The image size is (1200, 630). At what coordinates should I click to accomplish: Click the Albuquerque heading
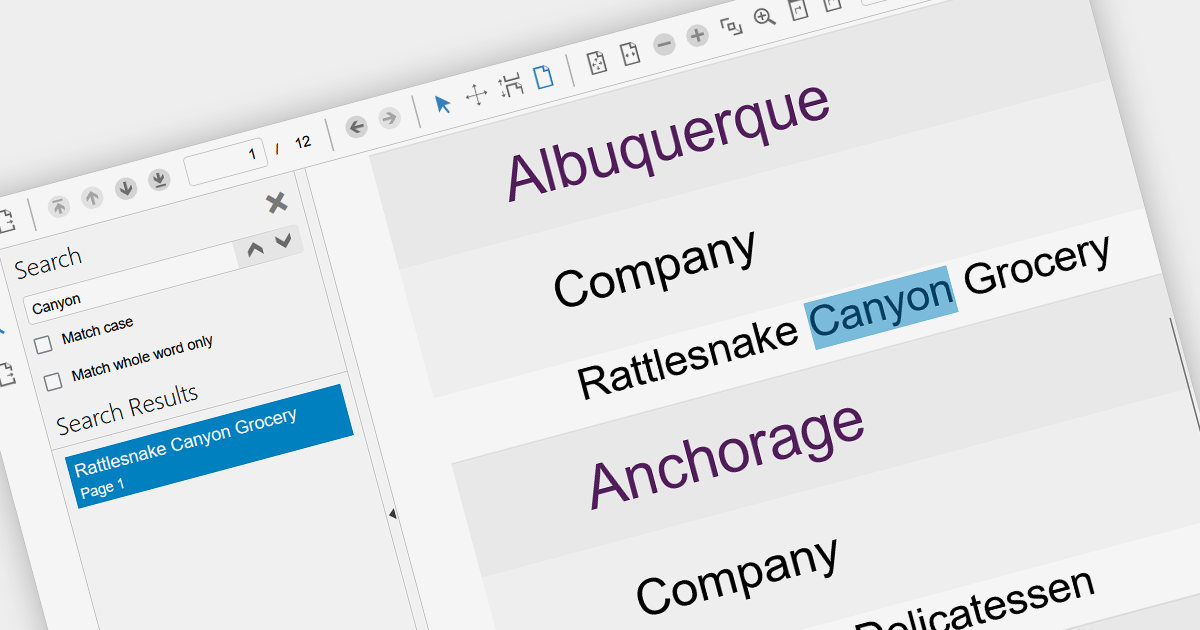pyautogui.click(x=668, y=140)
